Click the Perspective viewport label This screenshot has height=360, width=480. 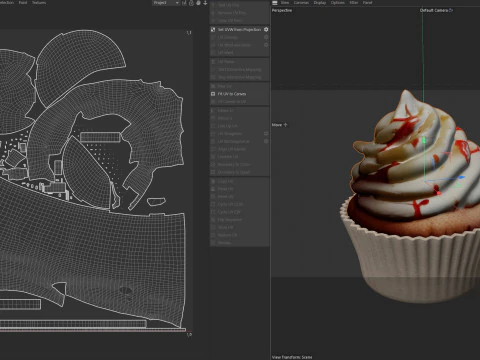(282, 10)
